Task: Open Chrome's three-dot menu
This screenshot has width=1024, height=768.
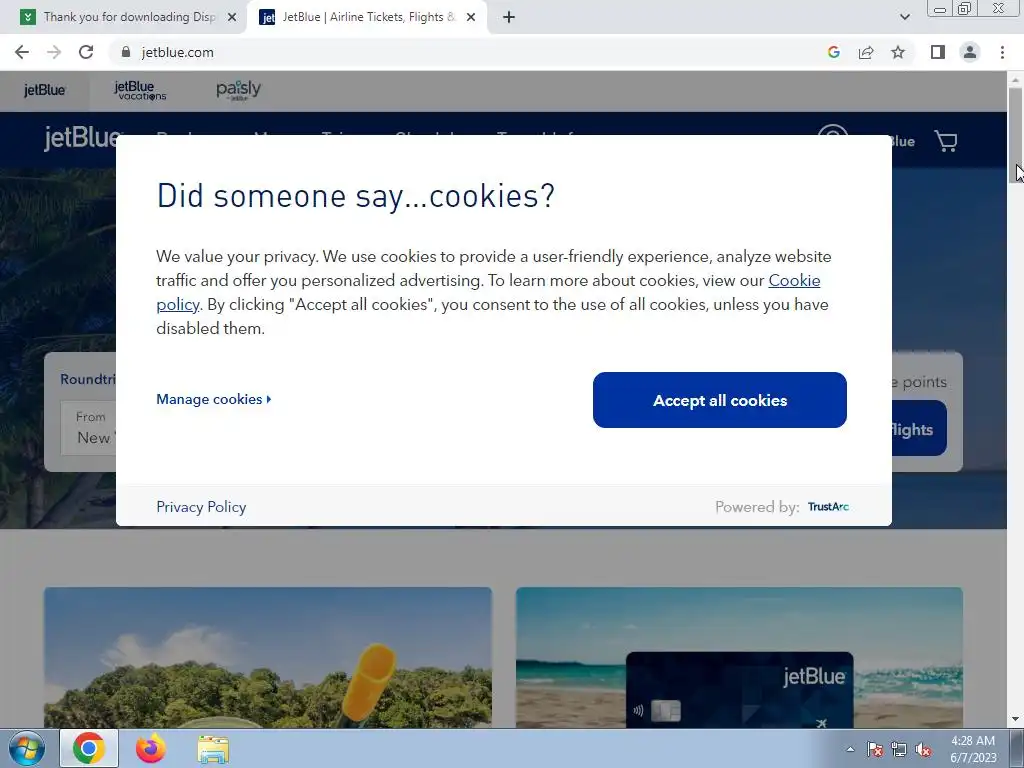Action: (x=1002, y=52)
